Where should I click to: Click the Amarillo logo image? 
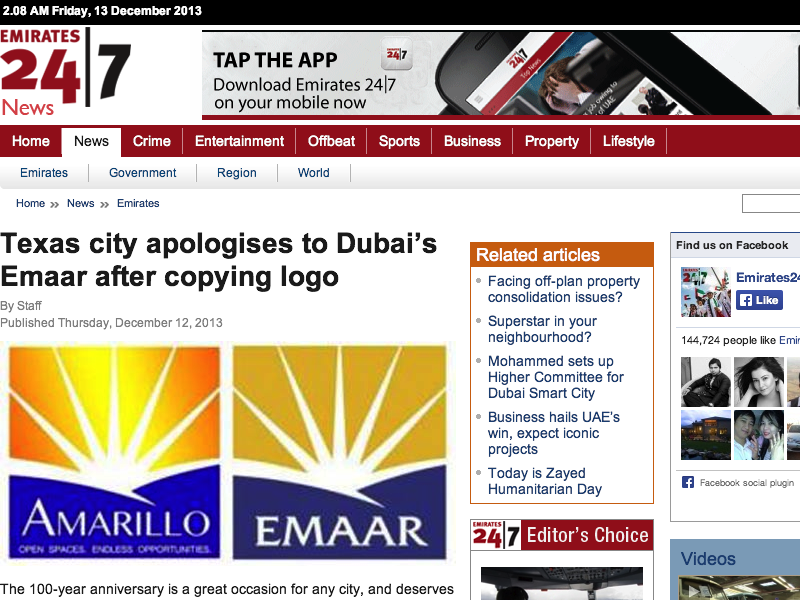coord(114,453)
